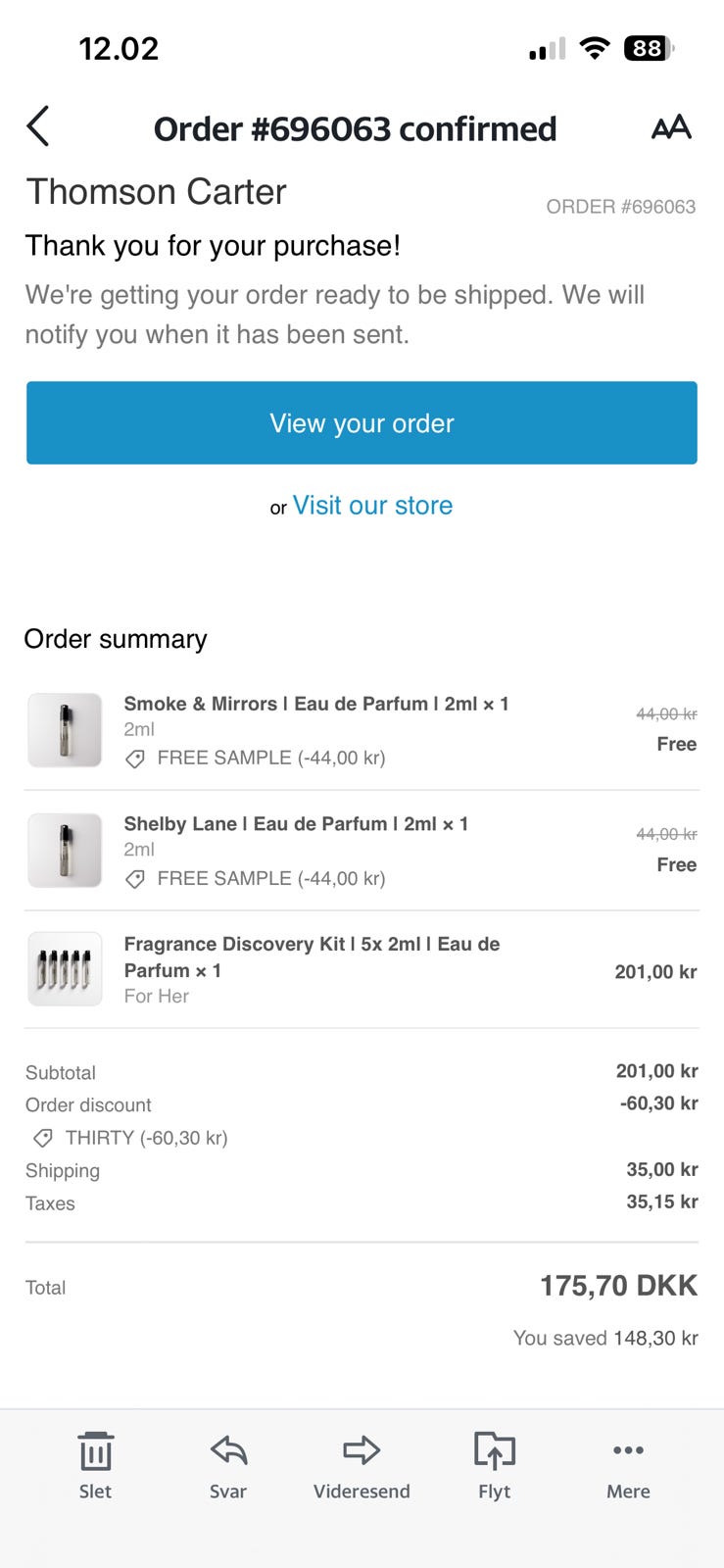This screenshot has width=724, height=1568.
Task: Open the text size AA option
Action: point(671,127)
